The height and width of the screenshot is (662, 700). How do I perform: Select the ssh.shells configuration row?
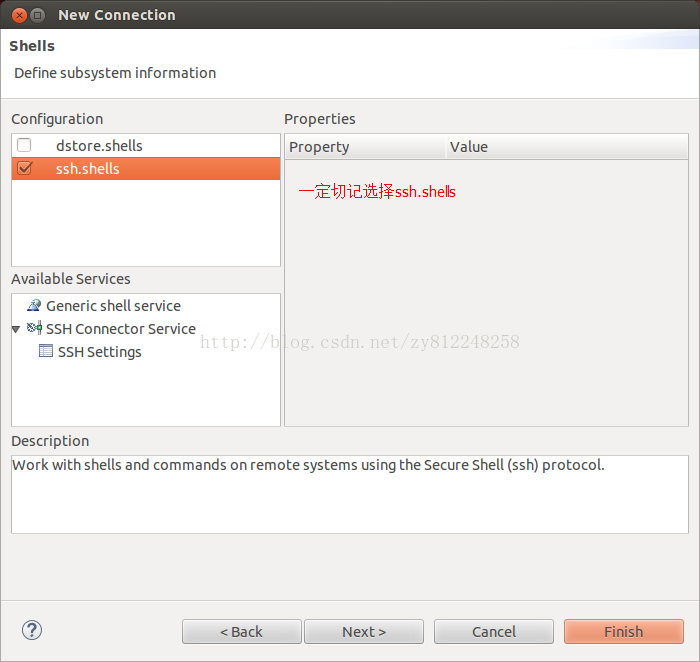pyautogui.click(x=88, y=169)
